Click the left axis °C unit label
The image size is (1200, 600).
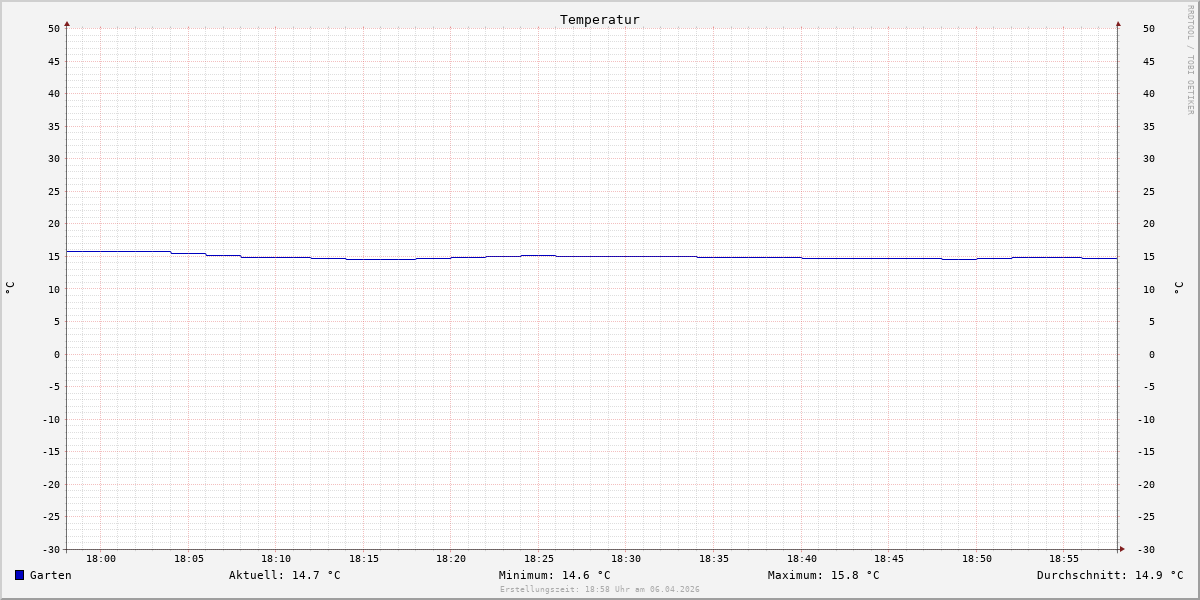[10, 288]
